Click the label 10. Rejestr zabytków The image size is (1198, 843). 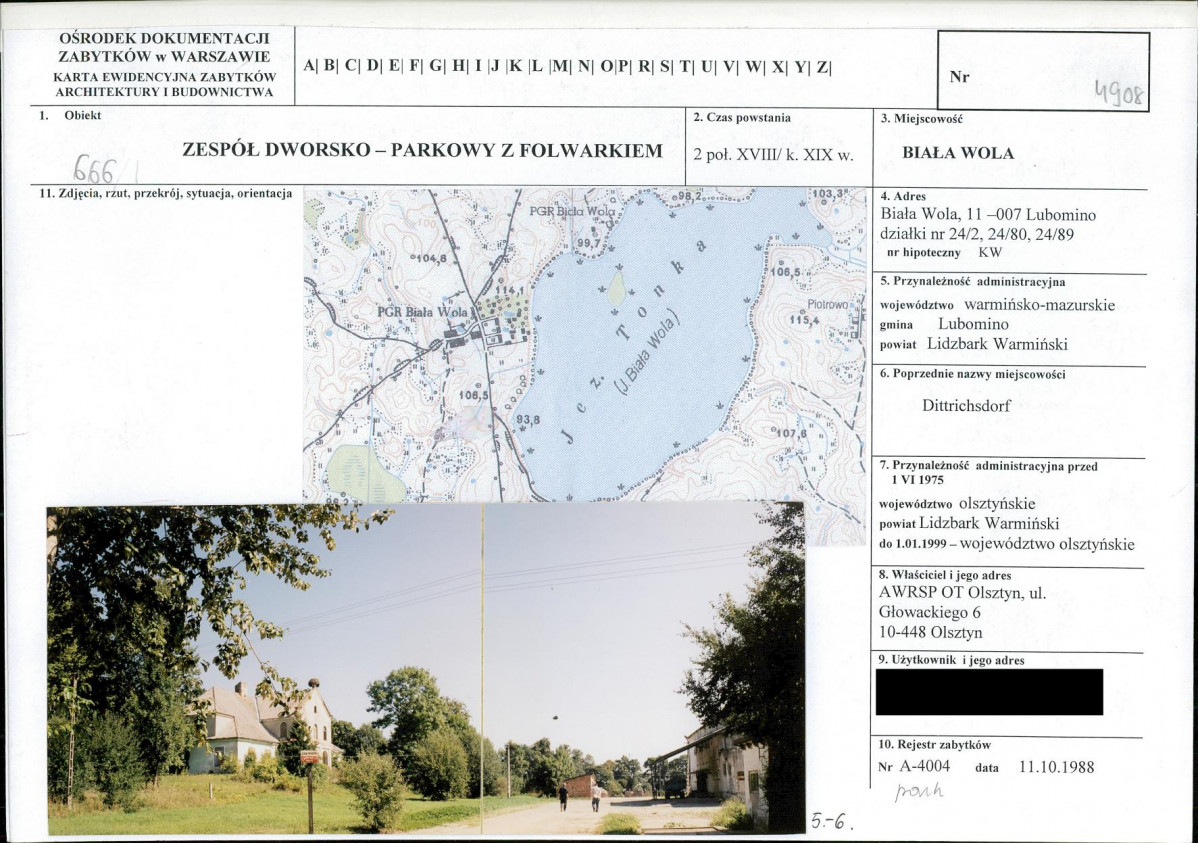click(x=934, y=745)
